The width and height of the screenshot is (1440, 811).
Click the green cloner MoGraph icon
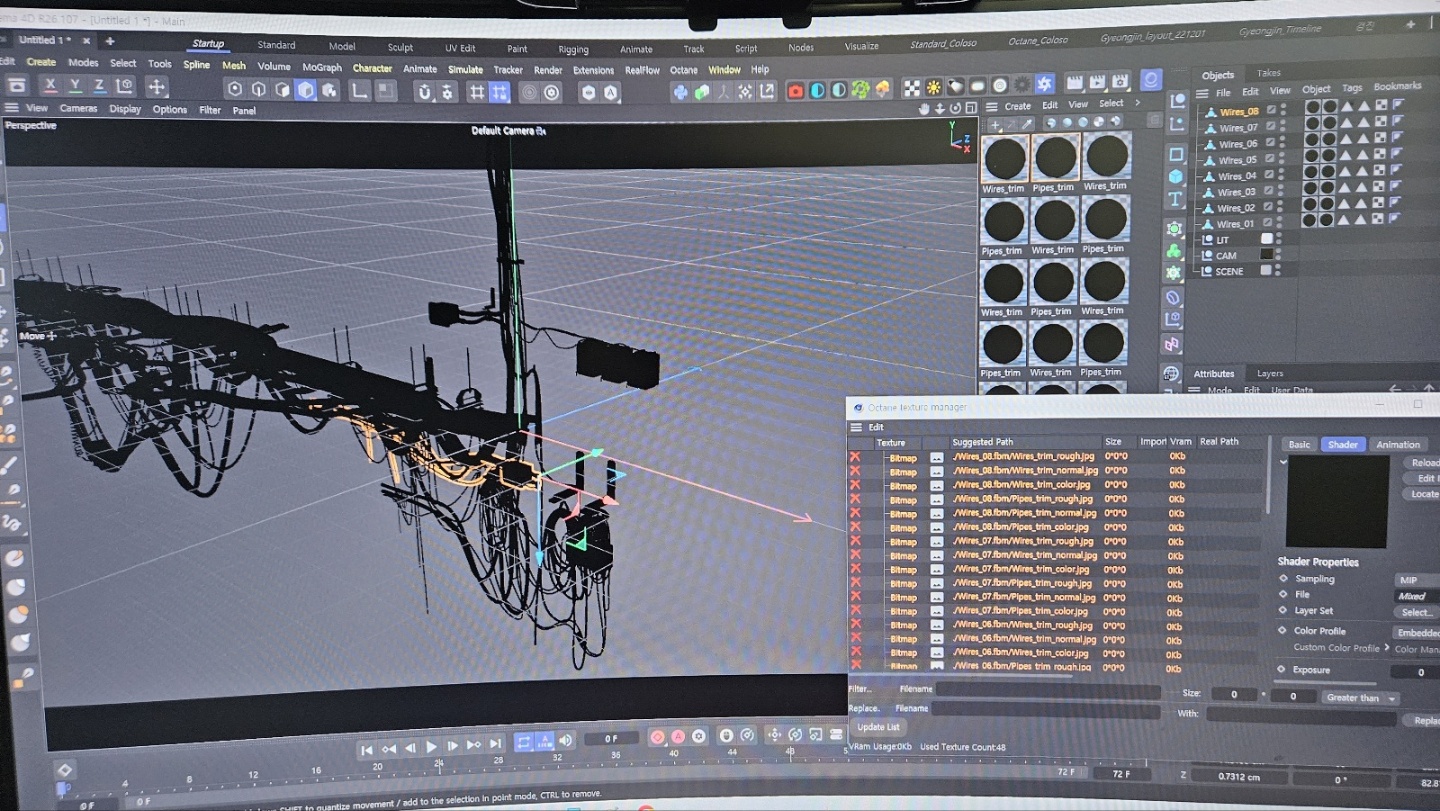pyautogui.click(x=1174, y=251)
